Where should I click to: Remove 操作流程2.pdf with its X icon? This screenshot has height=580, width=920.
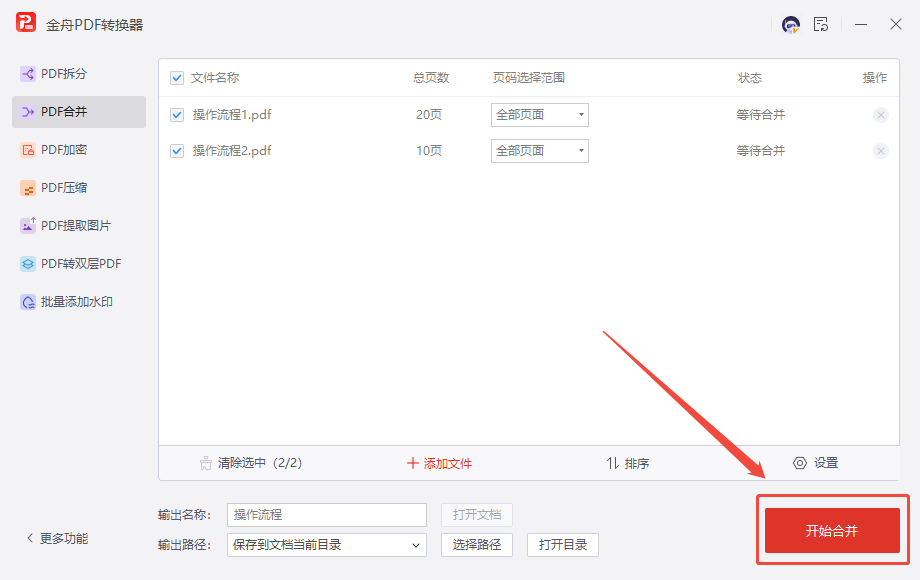tap(881, 151)
